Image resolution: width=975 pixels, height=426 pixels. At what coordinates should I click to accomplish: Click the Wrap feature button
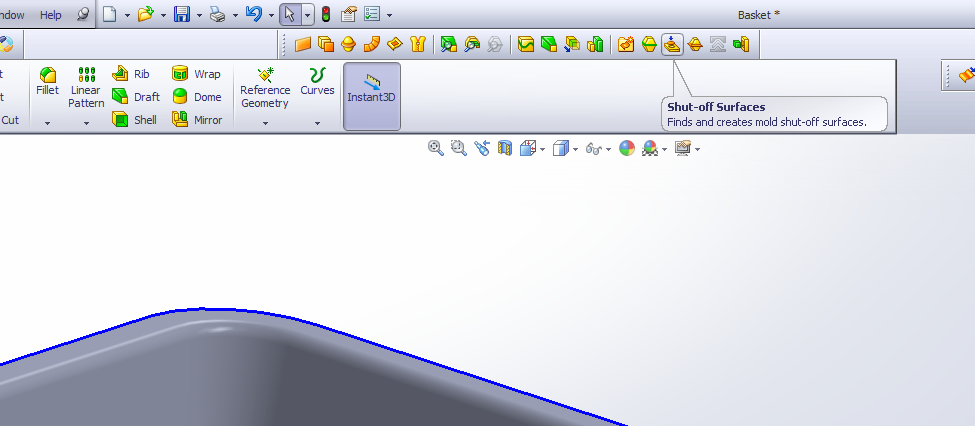tap(196, 74)
